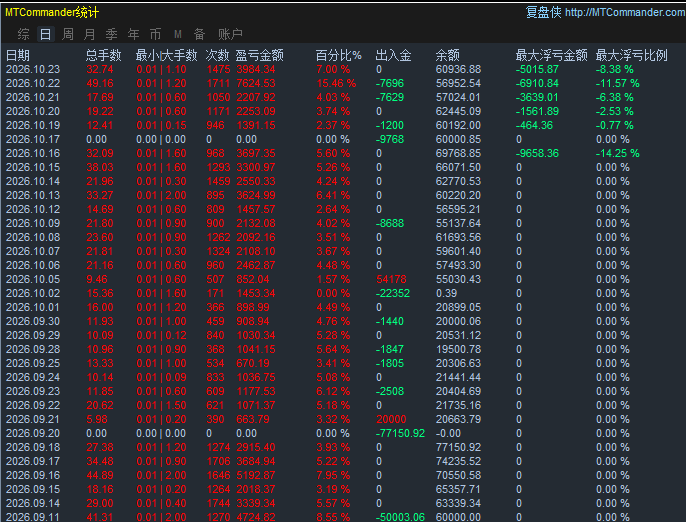The height and width of the screenshot is (522, 686).
Task: Click balance 59601.40
Action: tap(458, 251)
